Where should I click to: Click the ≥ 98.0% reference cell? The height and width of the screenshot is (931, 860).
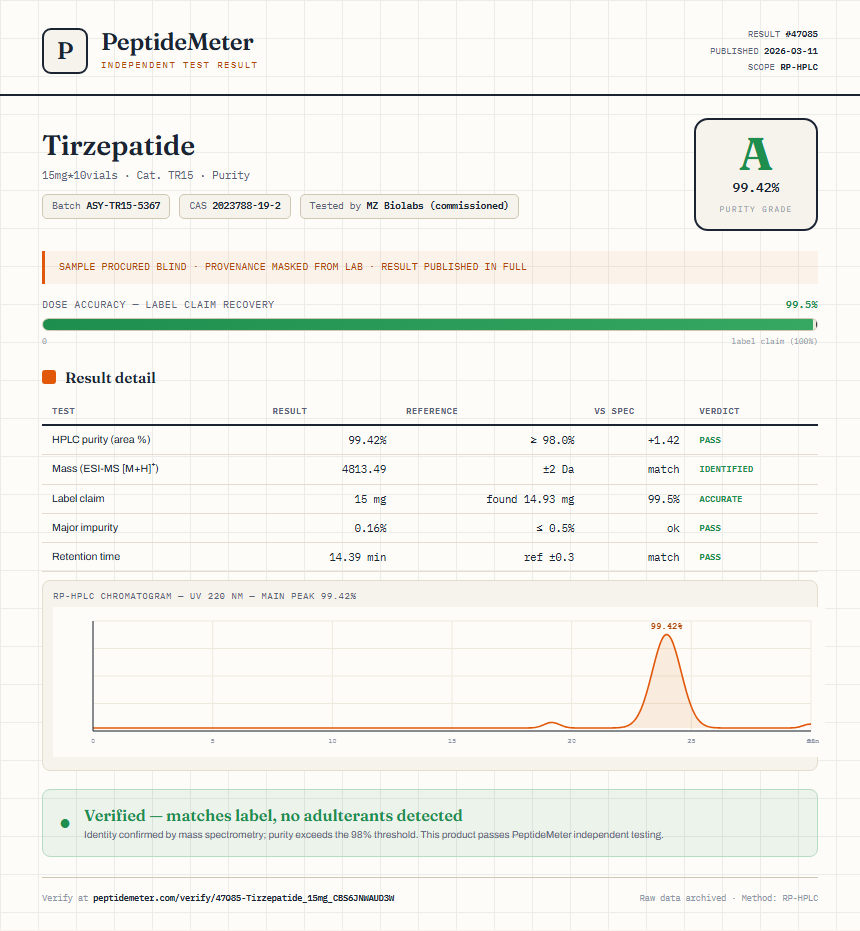pyautogui.click(x=552, y=440)
